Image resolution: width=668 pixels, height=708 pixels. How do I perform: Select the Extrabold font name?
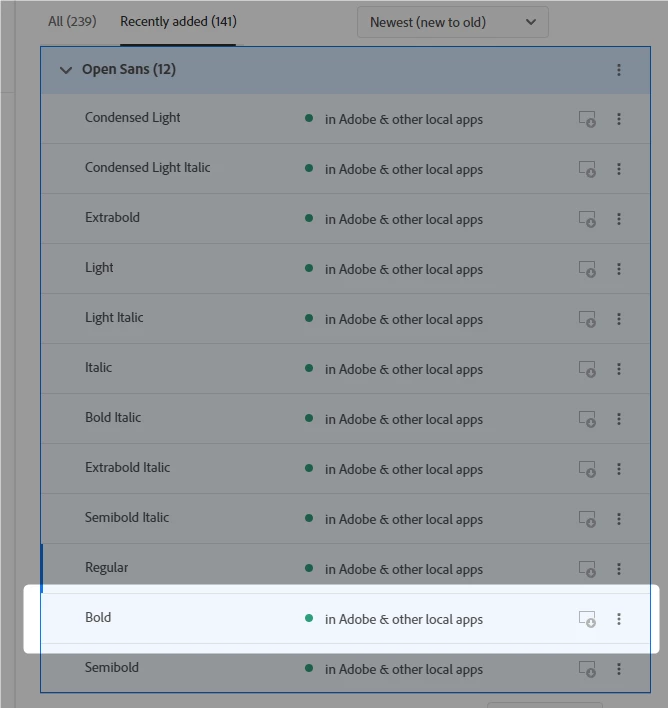112,218
